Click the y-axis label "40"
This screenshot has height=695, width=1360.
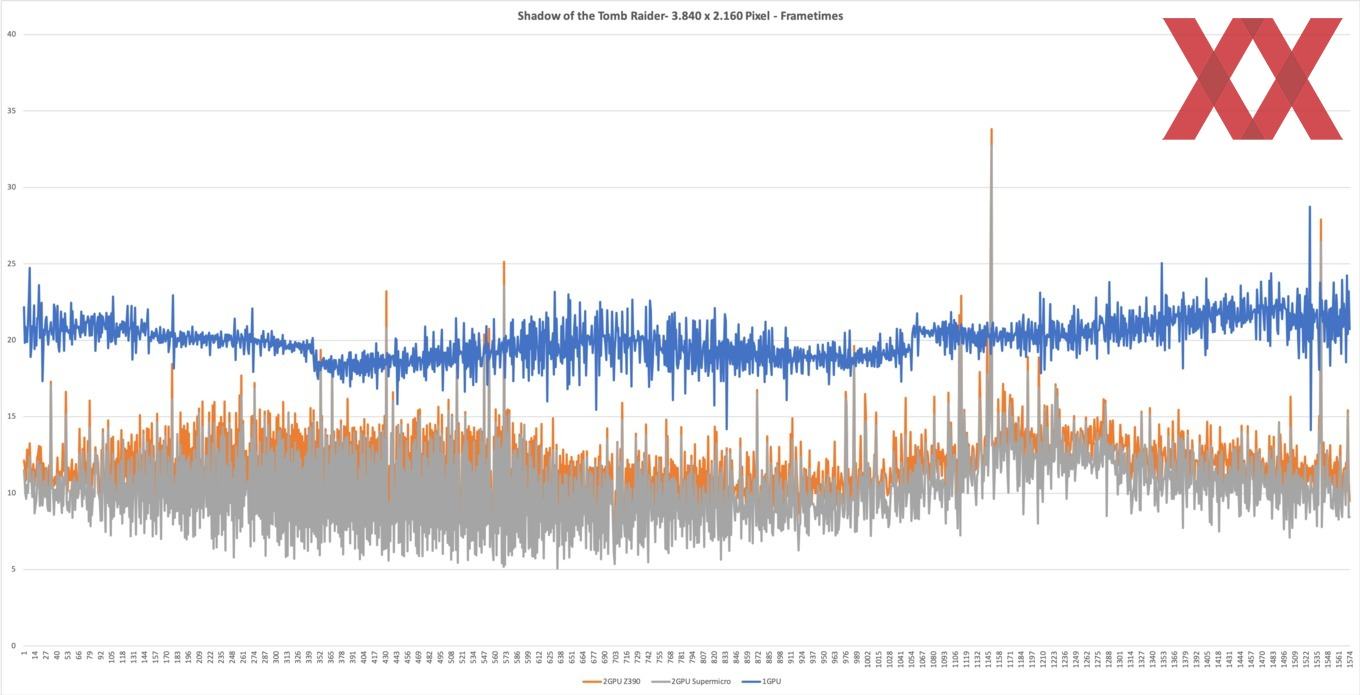click(x=11, y=34)
